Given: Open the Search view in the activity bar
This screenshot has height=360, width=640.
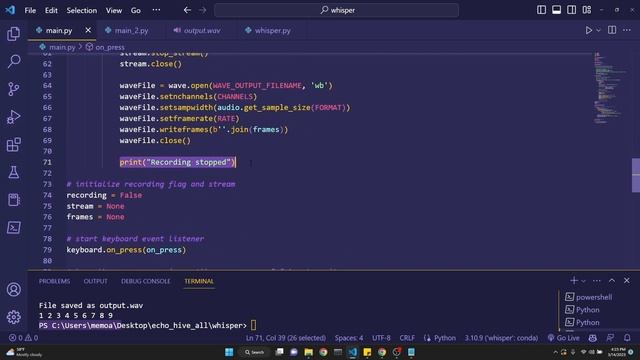Looking at the screenshot, I should pos(13,61).
